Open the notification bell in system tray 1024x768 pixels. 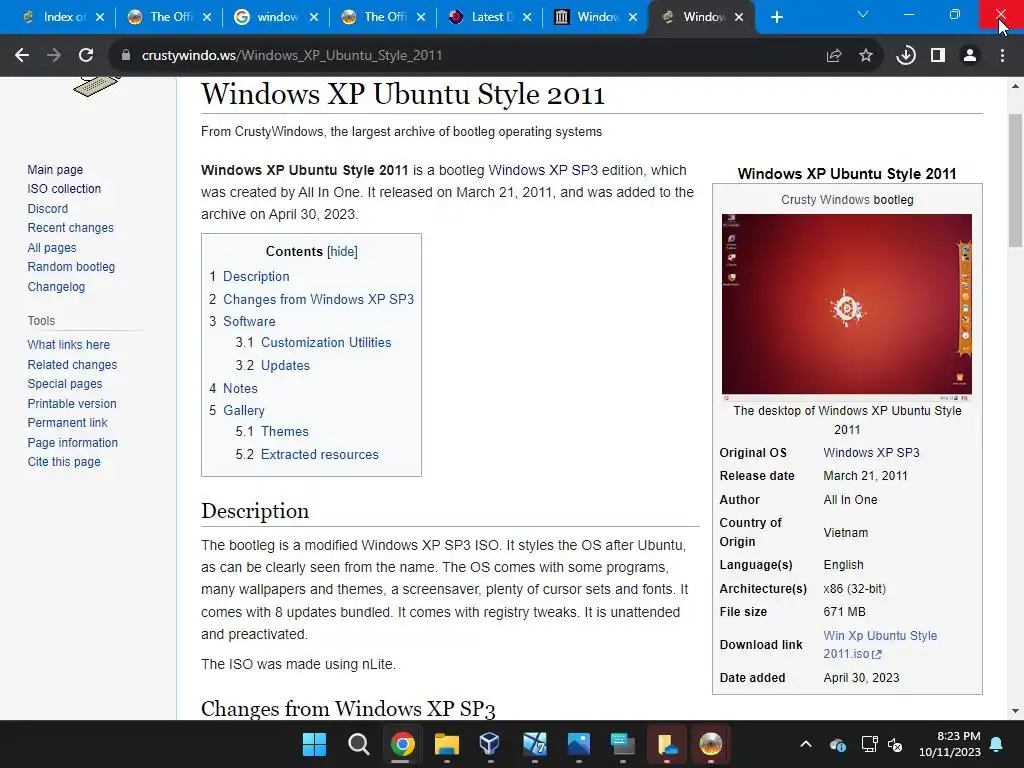(x=997, y=744)
